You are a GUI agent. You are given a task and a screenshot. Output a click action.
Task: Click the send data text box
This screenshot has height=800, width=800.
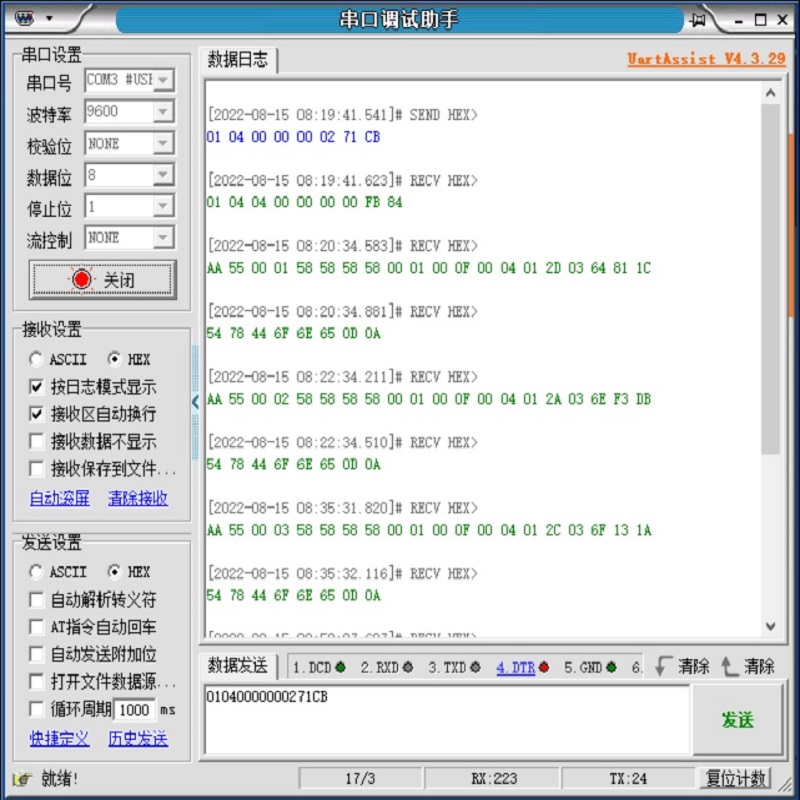tap(447, 720)
